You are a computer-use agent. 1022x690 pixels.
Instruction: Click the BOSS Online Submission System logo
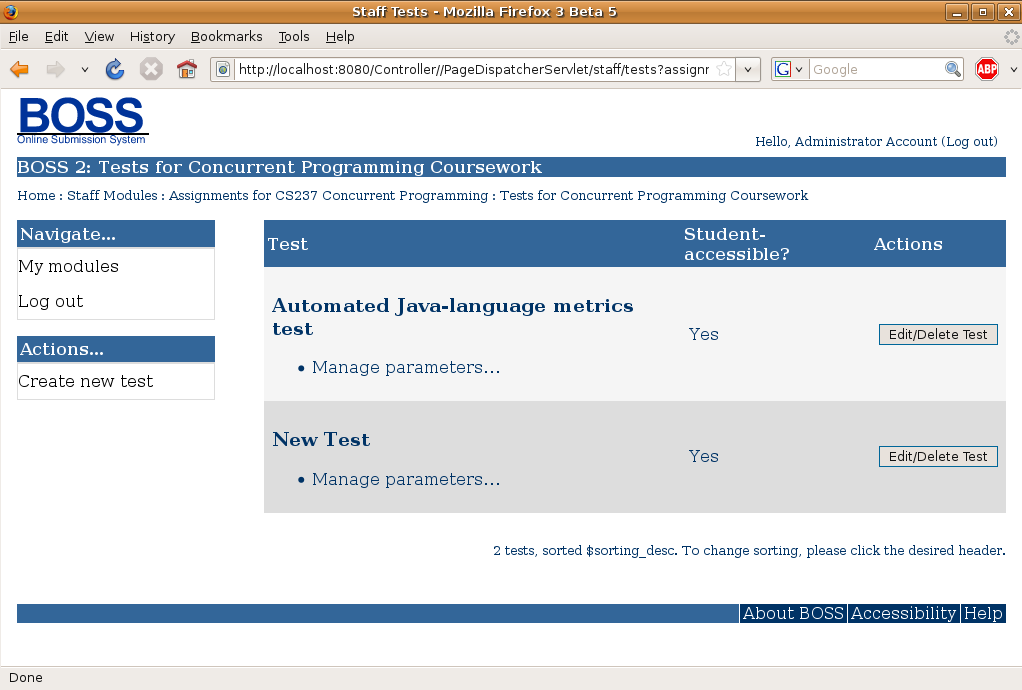[x=82, y=120]
